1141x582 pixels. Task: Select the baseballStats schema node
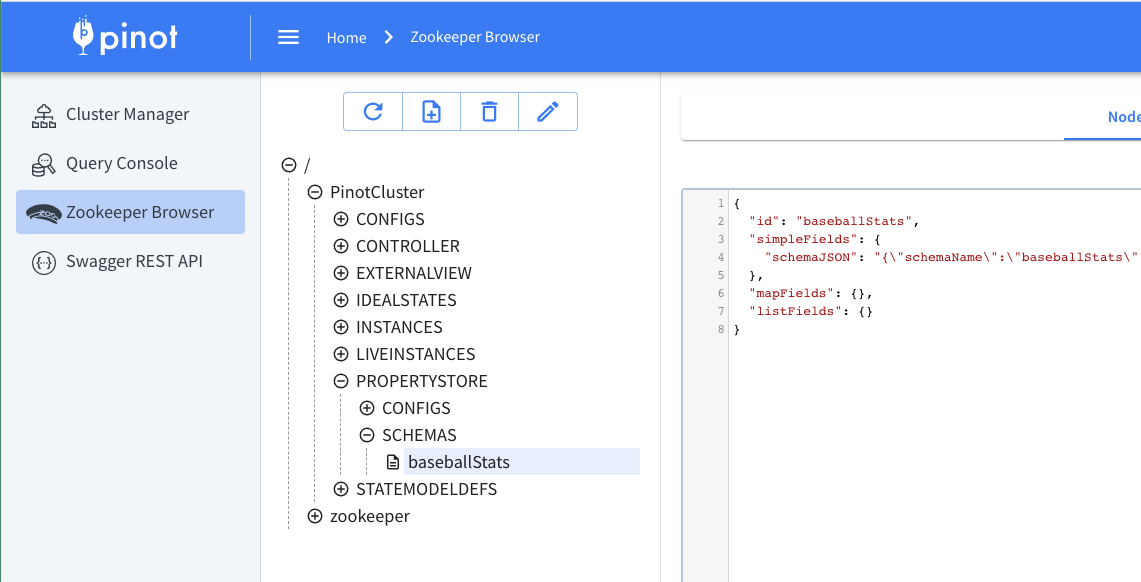click(459, 461)
